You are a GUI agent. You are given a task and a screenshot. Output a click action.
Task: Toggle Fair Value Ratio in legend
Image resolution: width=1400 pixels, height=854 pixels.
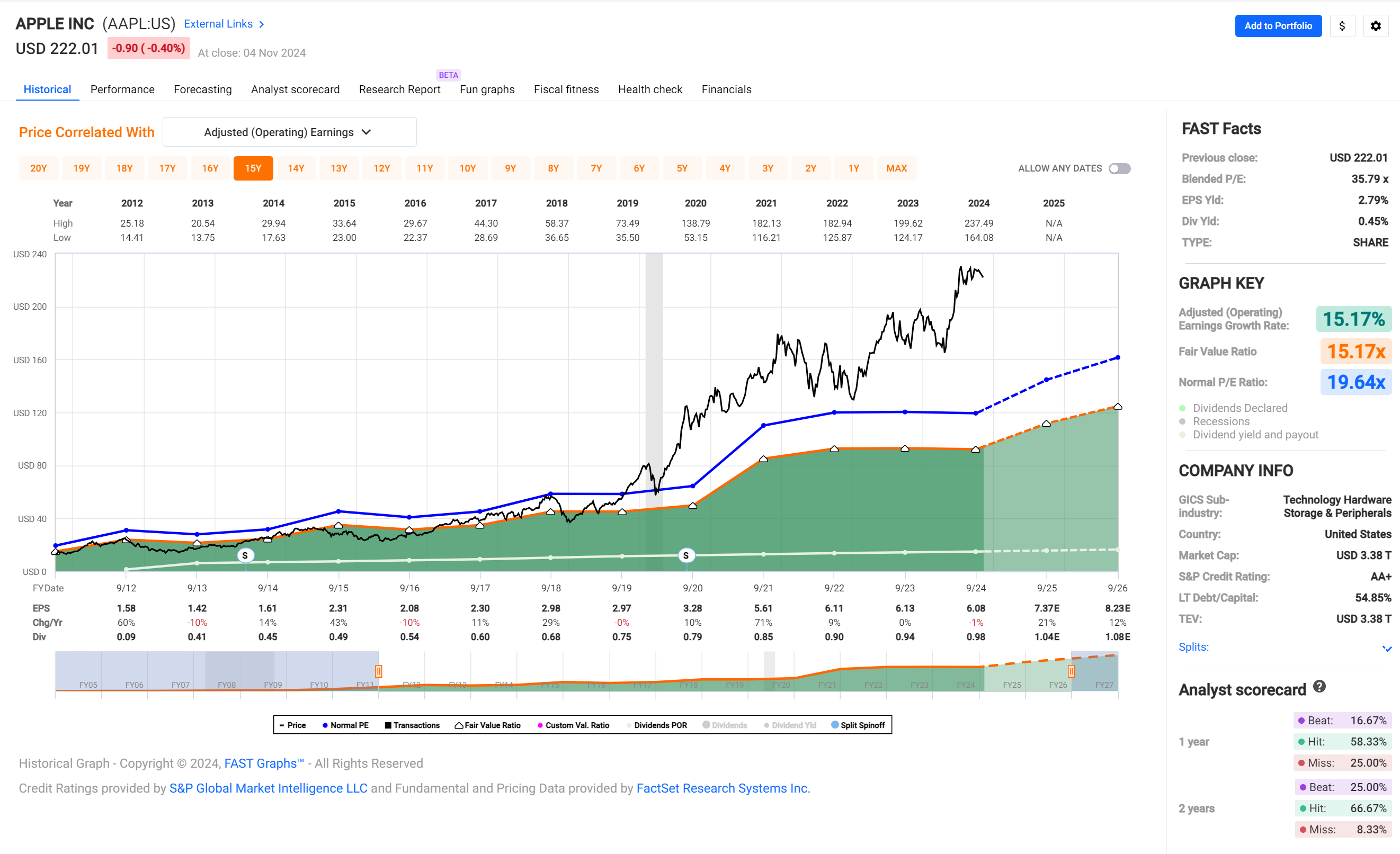tap(487, 725)
